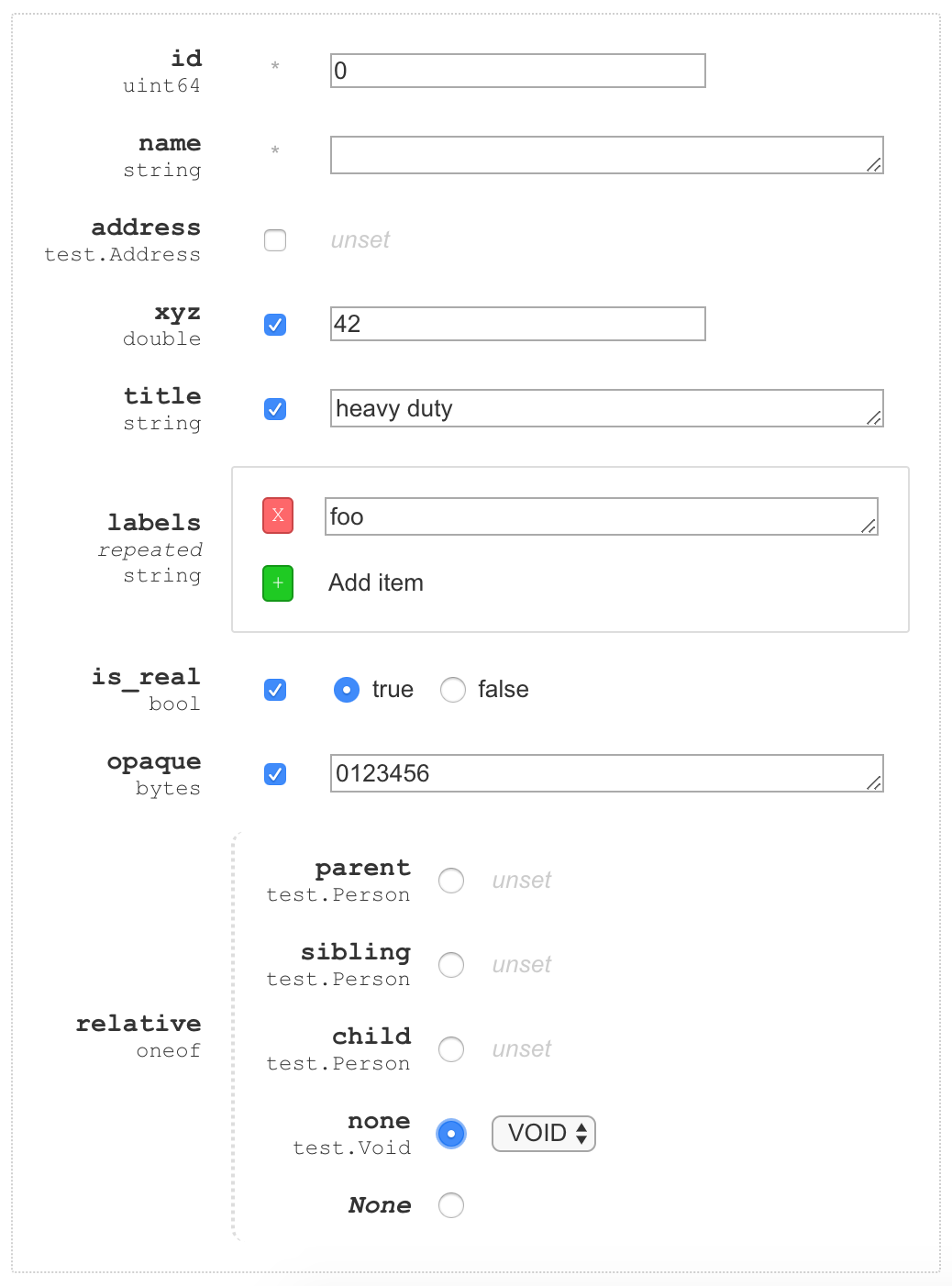Uncheck the xyz double field
952x1286 pixels.
pyautogui.click(x=274, y=324)
